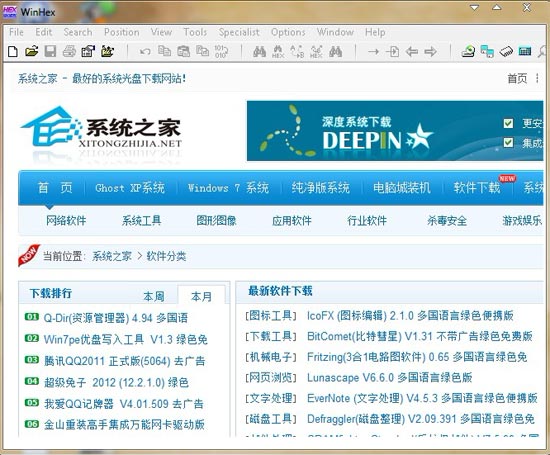The width and height of the screenshot is (550, 455).
Task: Click the DEEPIN 深度系统下载 banner
Action: point(395,131)
